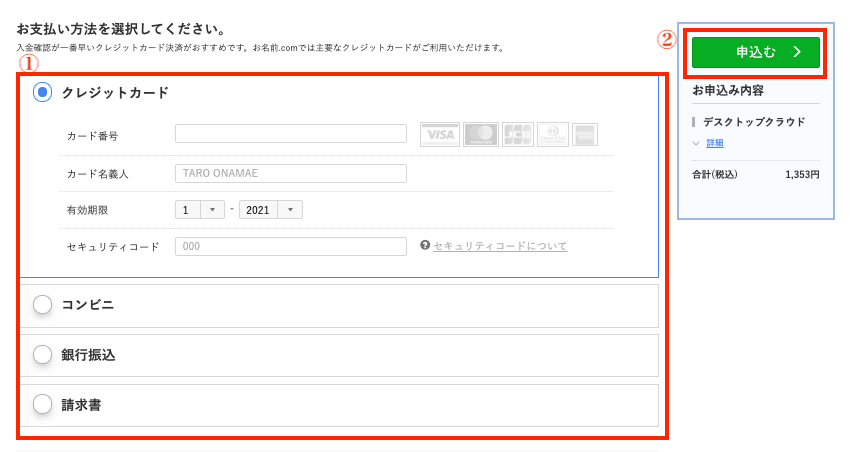Choose 銀行振込 as payment method

[42, 355]
